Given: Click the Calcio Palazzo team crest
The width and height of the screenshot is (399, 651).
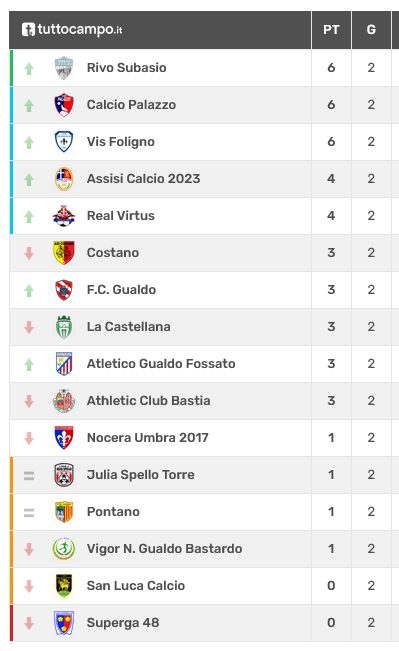Looking at the screenshot, I should (64, 105).
